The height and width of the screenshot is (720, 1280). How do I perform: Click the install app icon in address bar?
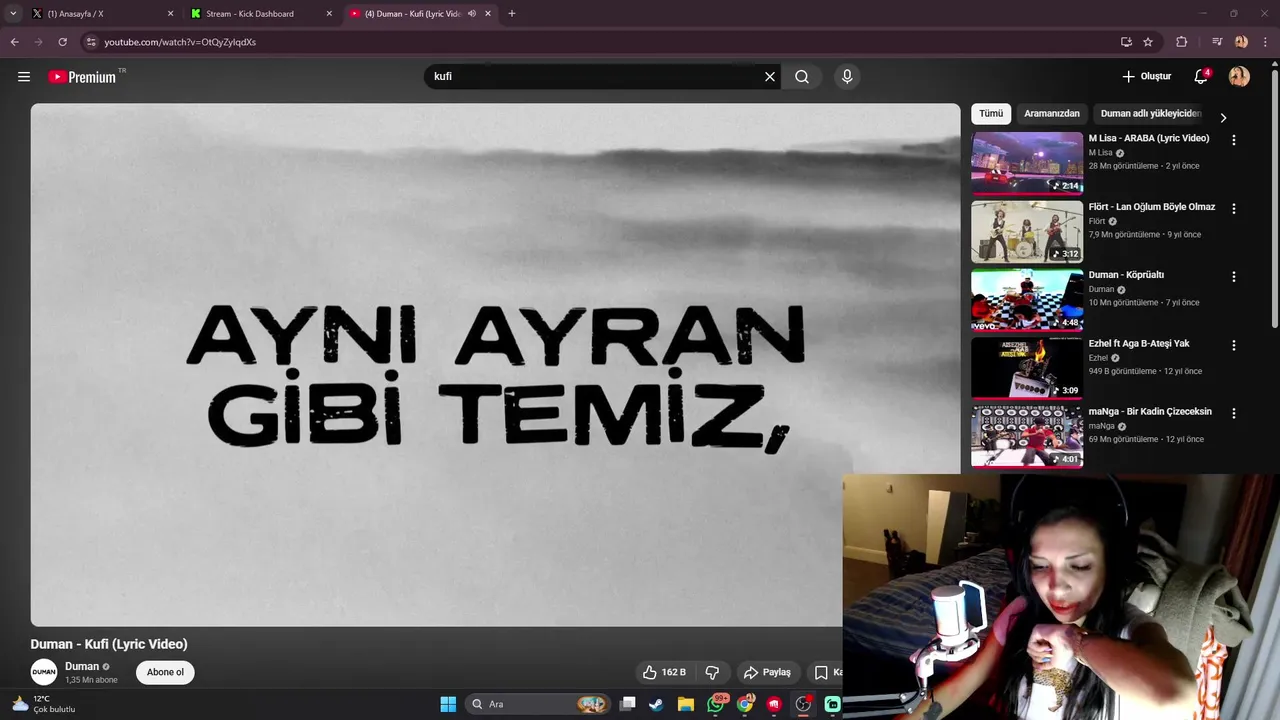[1126, 42]
